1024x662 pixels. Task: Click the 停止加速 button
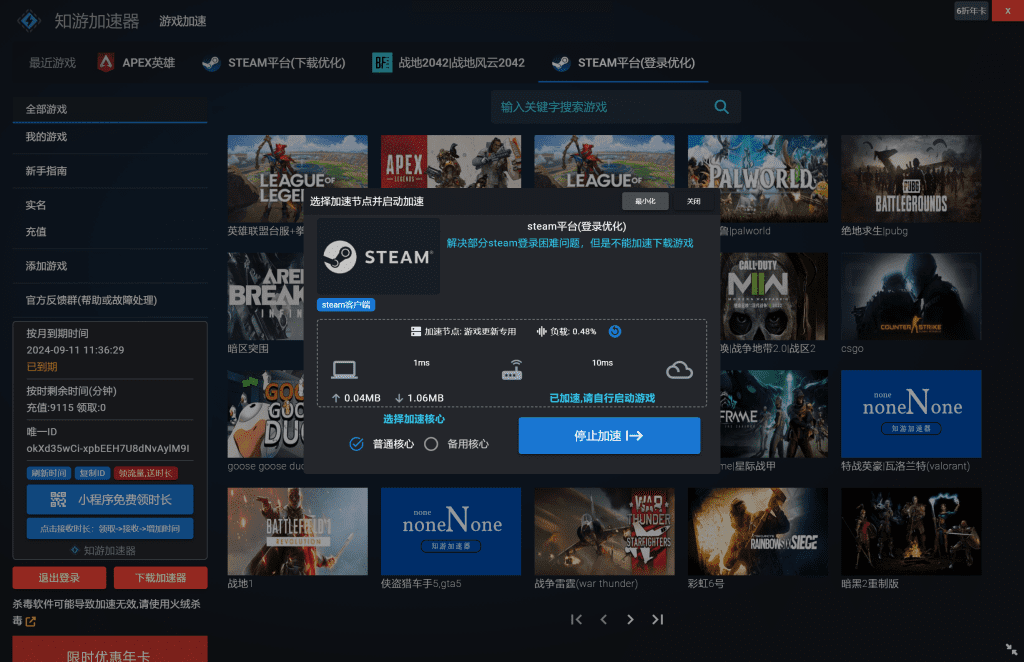tap(609, 435)
